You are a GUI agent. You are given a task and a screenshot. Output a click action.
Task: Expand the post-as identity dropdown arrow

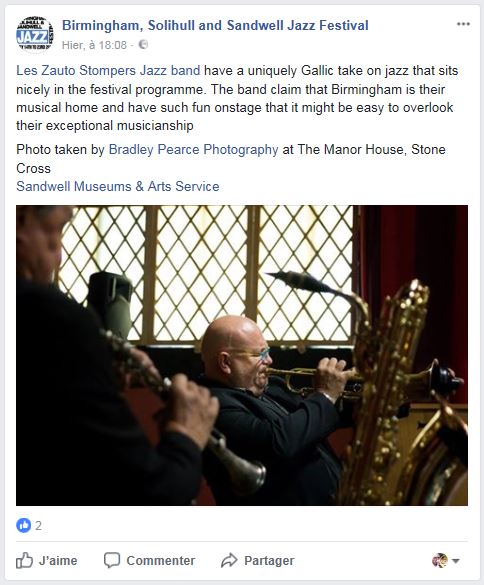tap(455, 561)
